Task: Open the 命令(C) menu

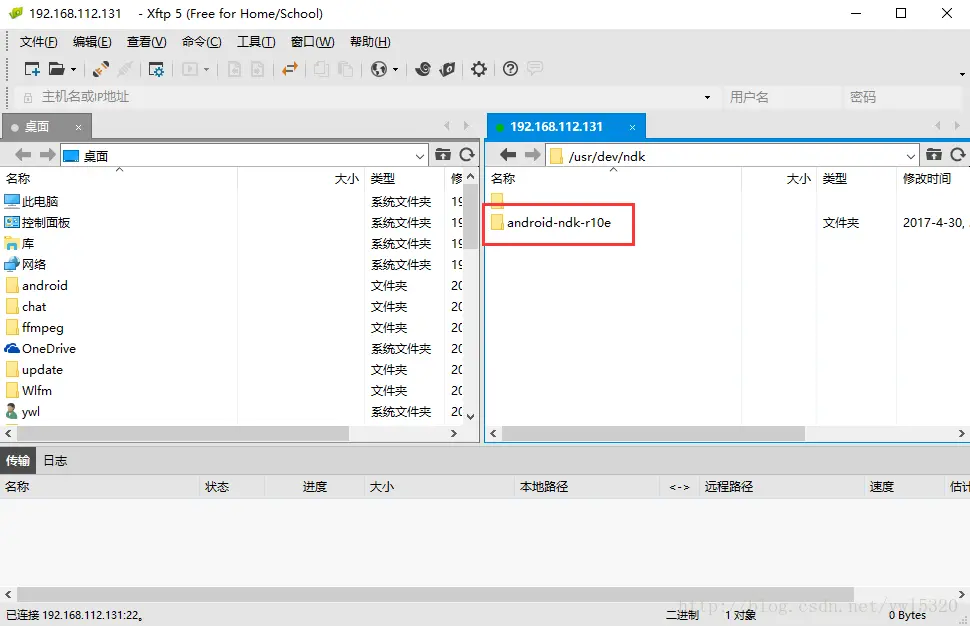Action: point(202,41)
